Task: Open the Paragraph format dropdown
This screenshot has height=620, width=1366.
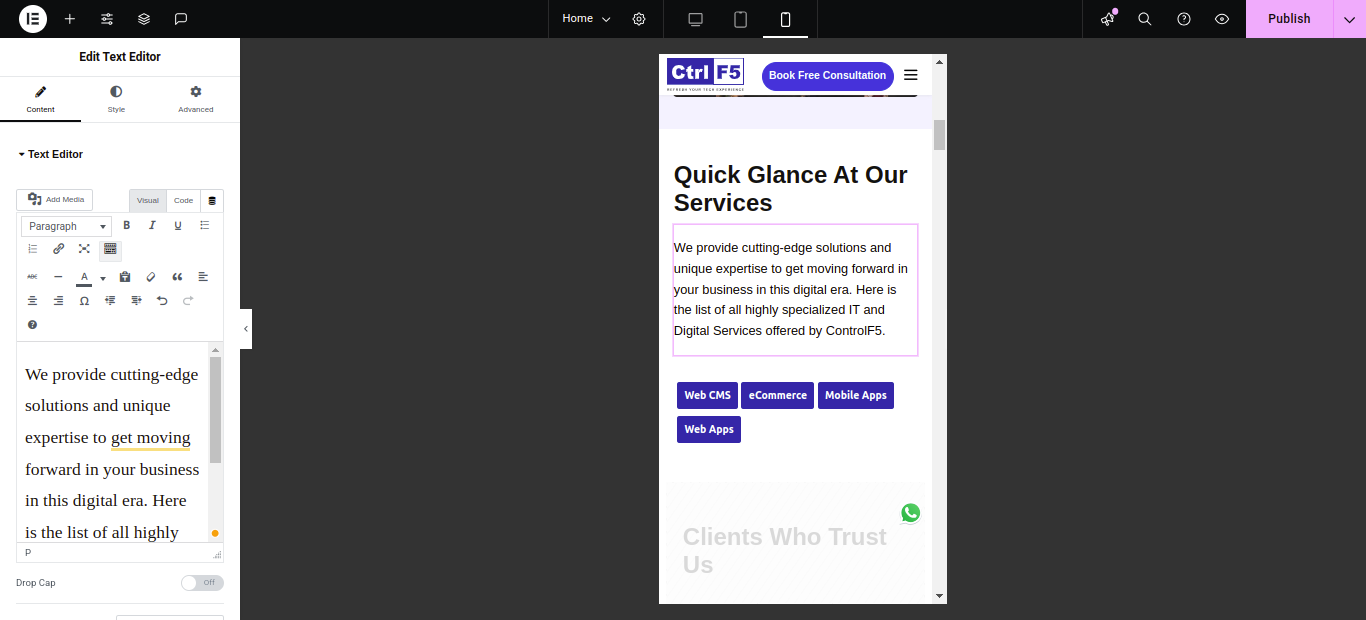Action: tap(67, 226)
